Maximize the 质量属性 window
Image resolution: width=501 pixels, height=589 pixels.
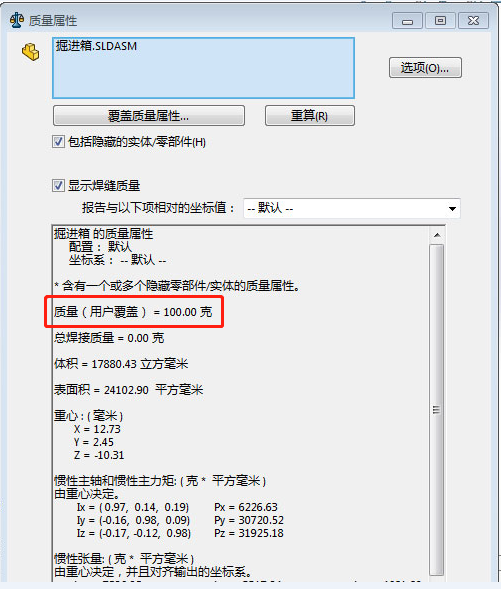click(440, 21)
